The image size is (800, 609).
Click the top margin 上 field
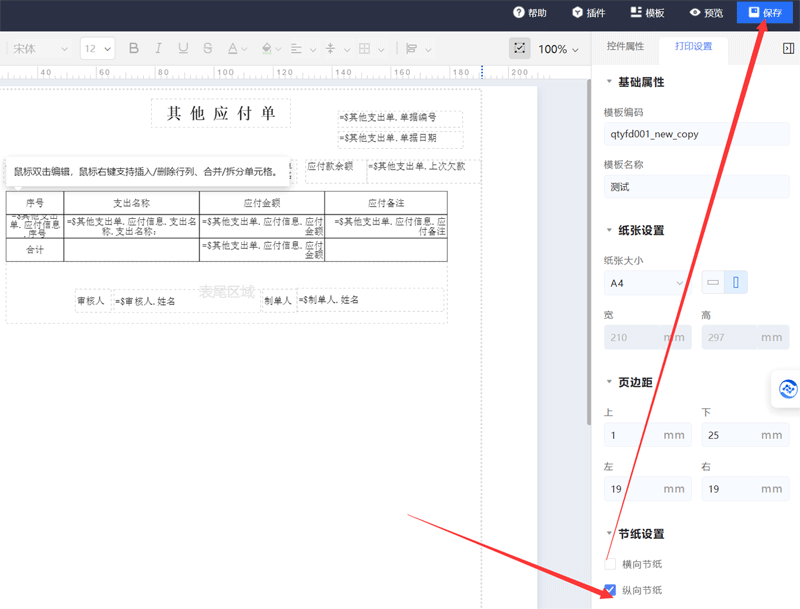pyautogui.click(x=647, y=435)
